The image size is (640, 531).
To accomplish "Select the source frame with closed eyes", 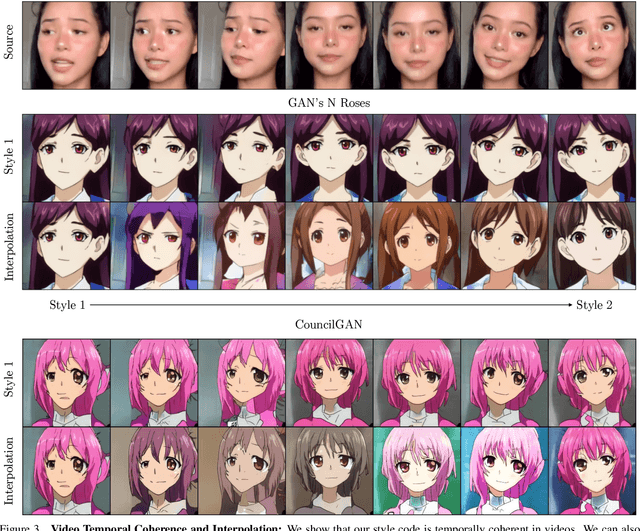I will pos(329,45).
